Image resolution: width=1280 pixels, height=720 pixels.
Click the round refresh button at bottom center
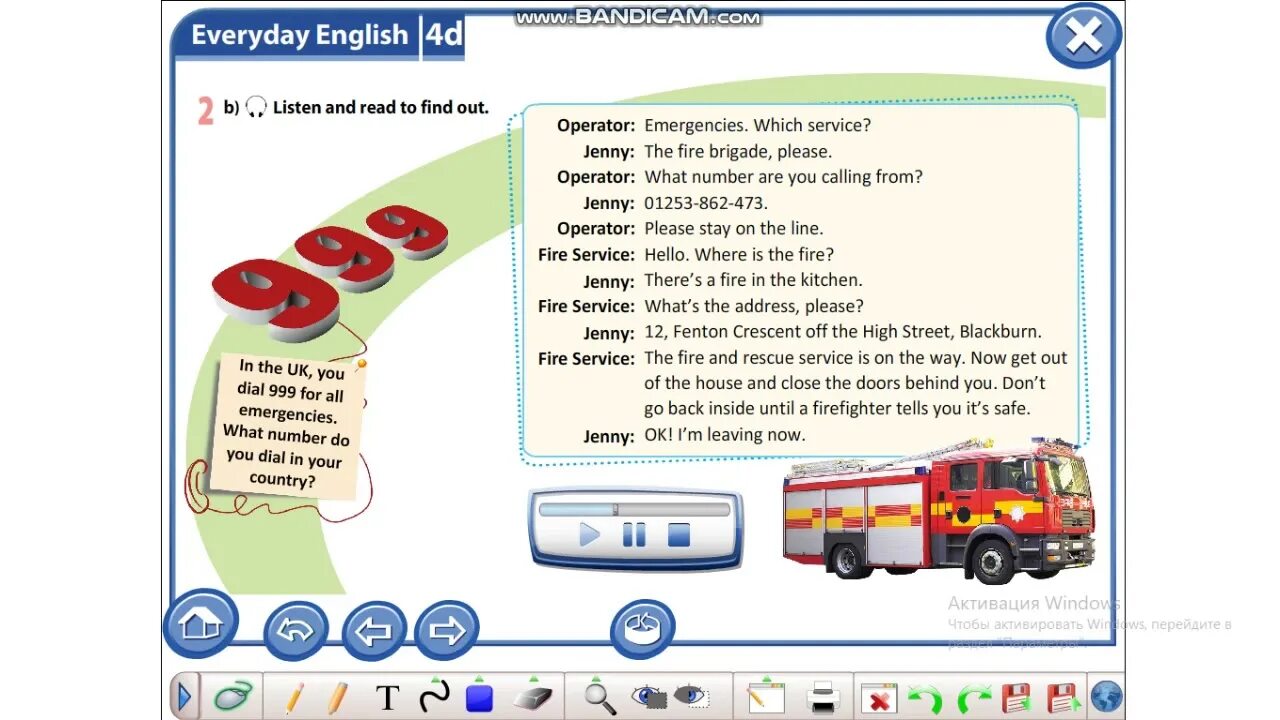pyautogui.click(x=642, y=629)
